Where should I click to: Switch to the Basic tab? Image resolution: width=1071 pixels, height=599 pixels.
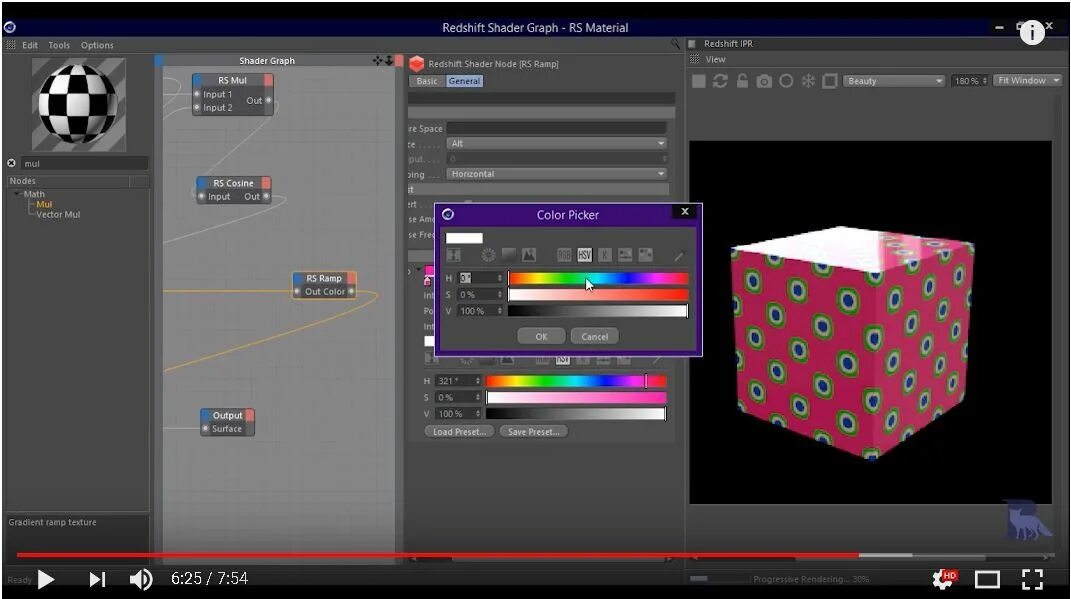tap(427, 81)
